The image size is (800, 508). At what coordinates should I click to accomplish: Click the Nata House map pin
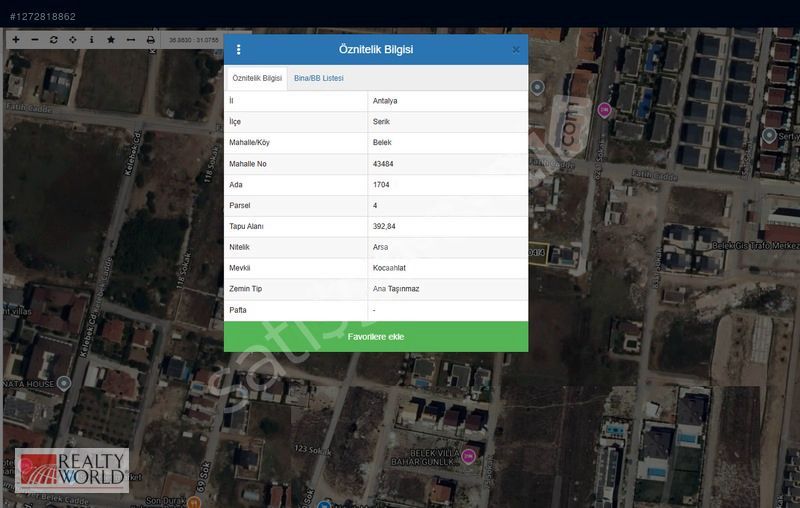(x=64, y=383)
